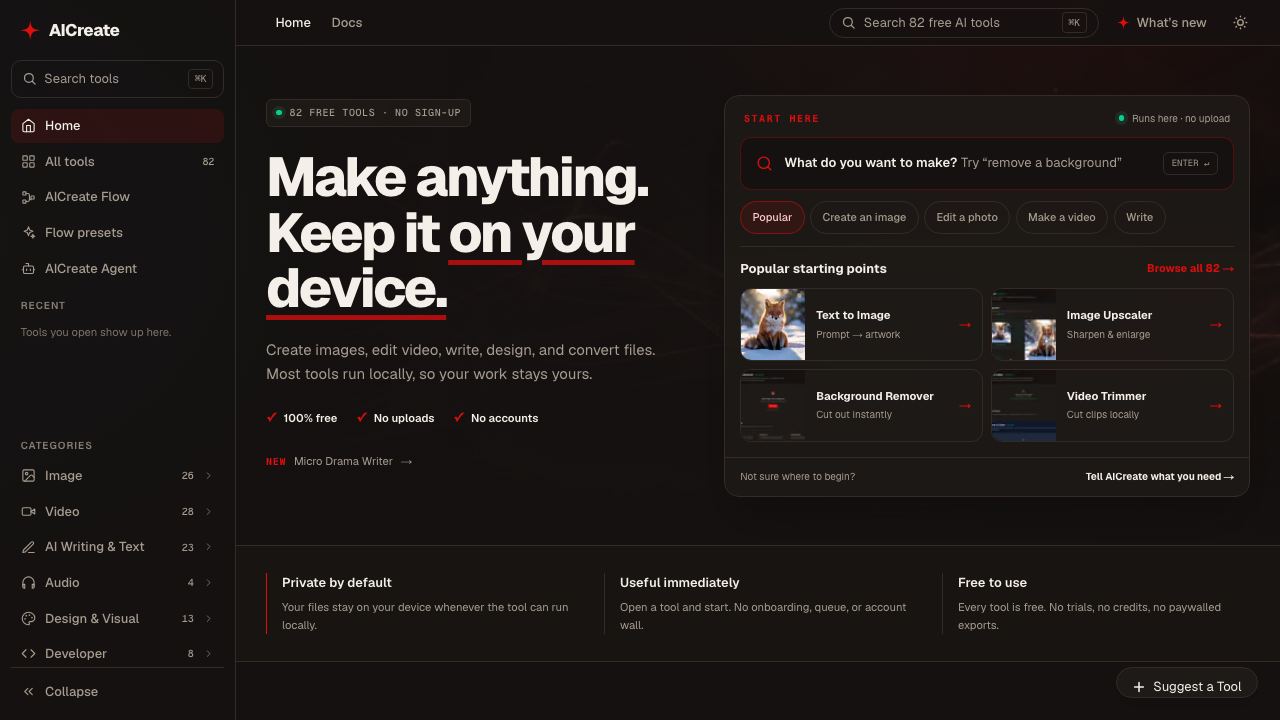Click the Private by default heading
Screen dimensions: 1280x720
tap(337, 583)
